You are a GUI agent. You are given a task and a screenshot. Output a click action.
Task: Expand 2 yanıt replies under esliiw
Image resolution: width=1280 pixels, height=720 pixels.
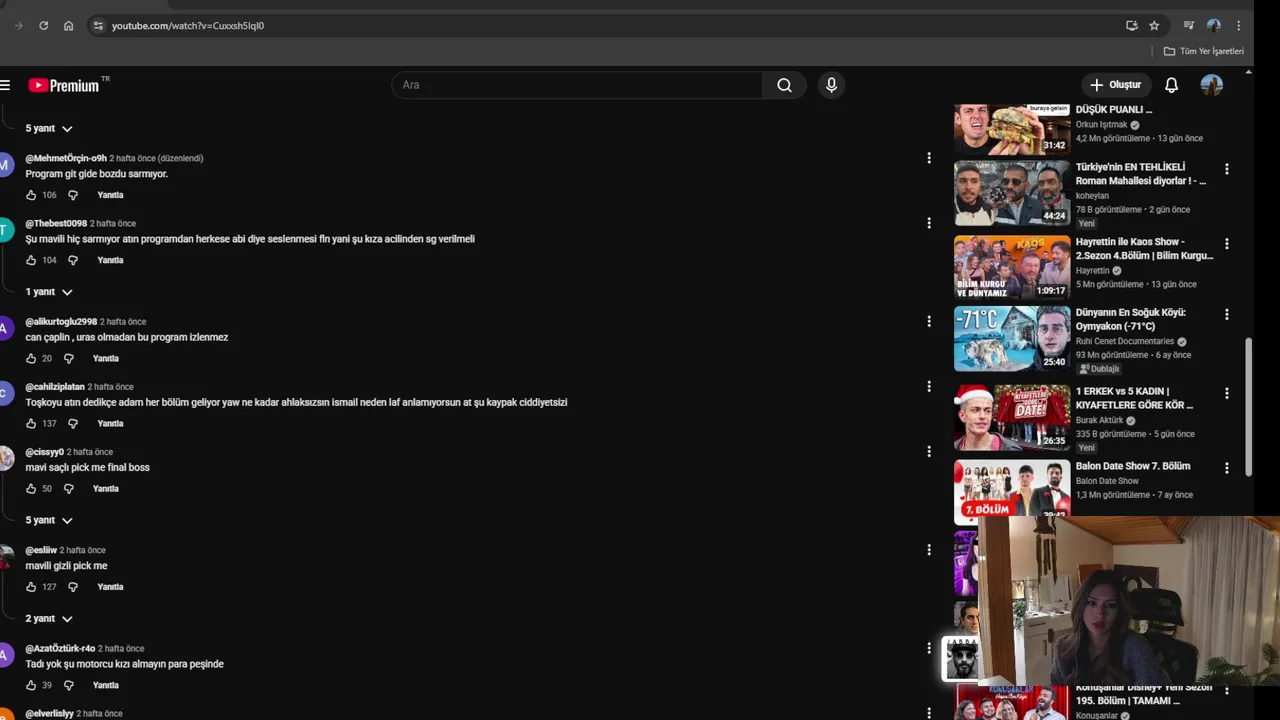pos(49,618)
